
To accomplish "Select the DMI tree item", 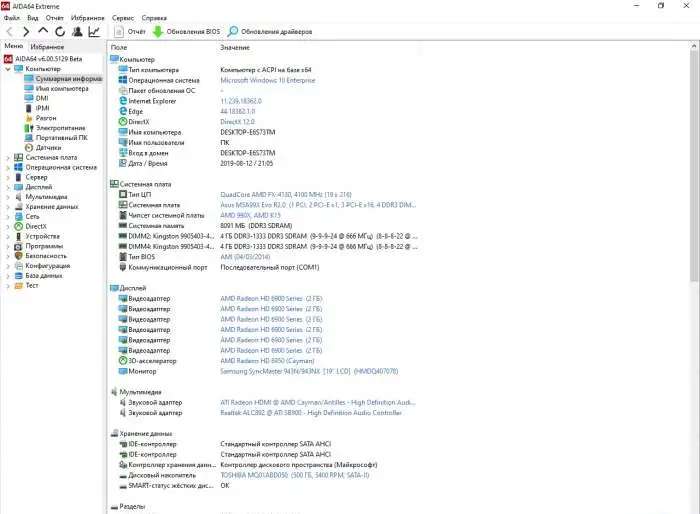I will [42, 98].
